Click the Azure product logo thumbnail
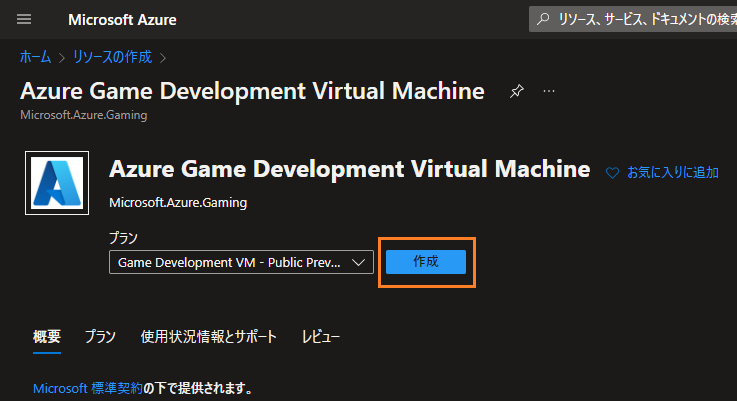The image size is (737, 401). 57,183
